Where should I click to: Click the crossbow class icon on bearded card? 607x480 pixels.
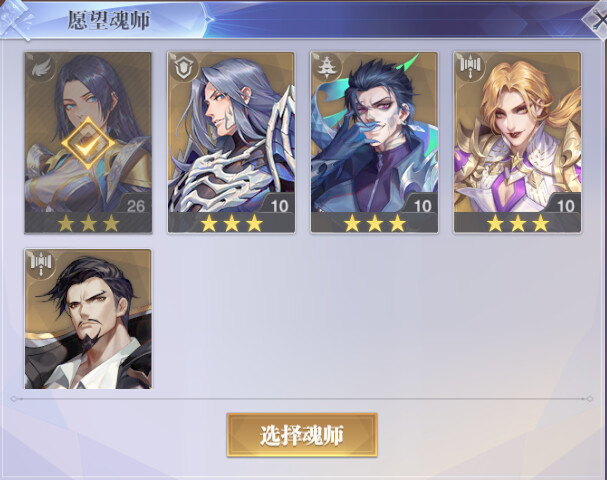(41, 265)
